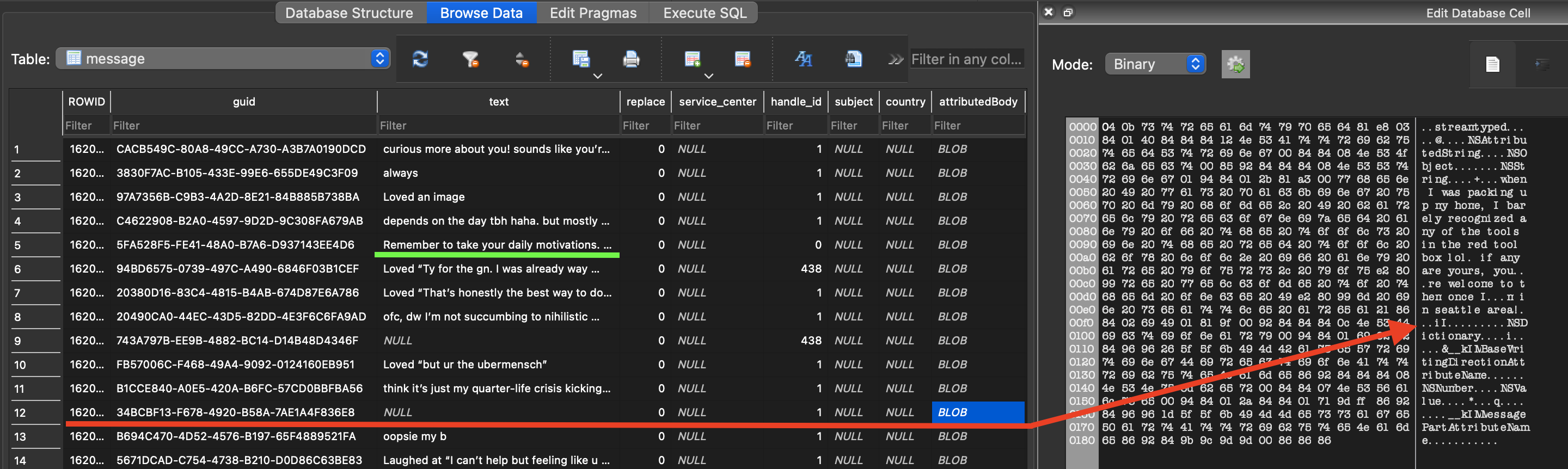
Task: Click the blank document icon in cell editor
Action: 1492,65
